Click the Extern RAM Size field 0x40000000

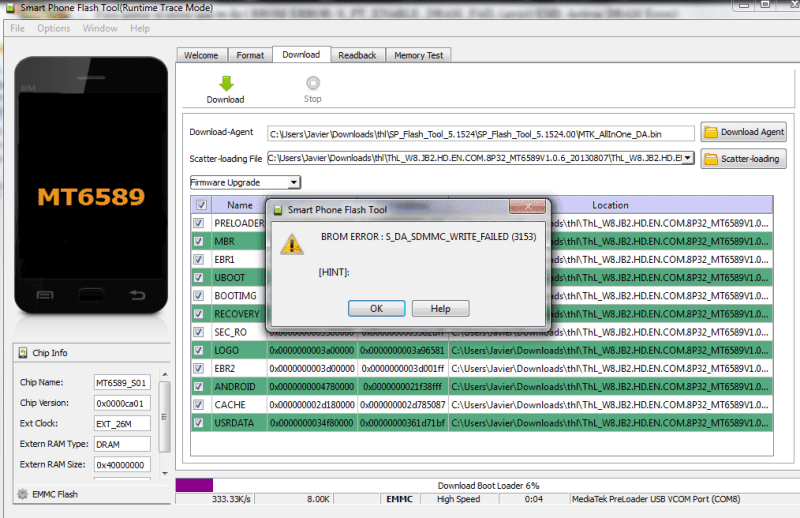point(122,465)
